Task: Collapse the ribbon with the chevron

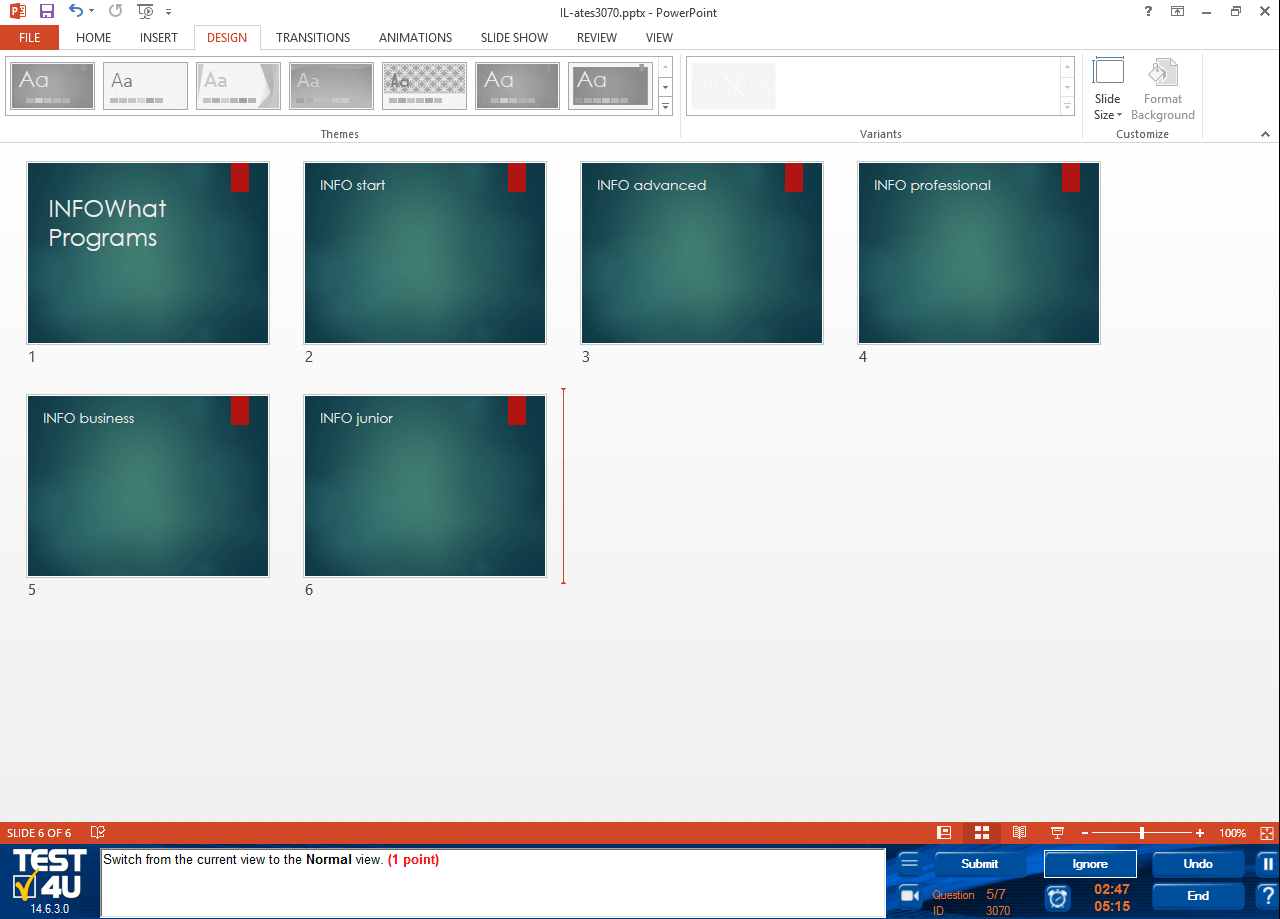Action: (x=1265, y=134)
